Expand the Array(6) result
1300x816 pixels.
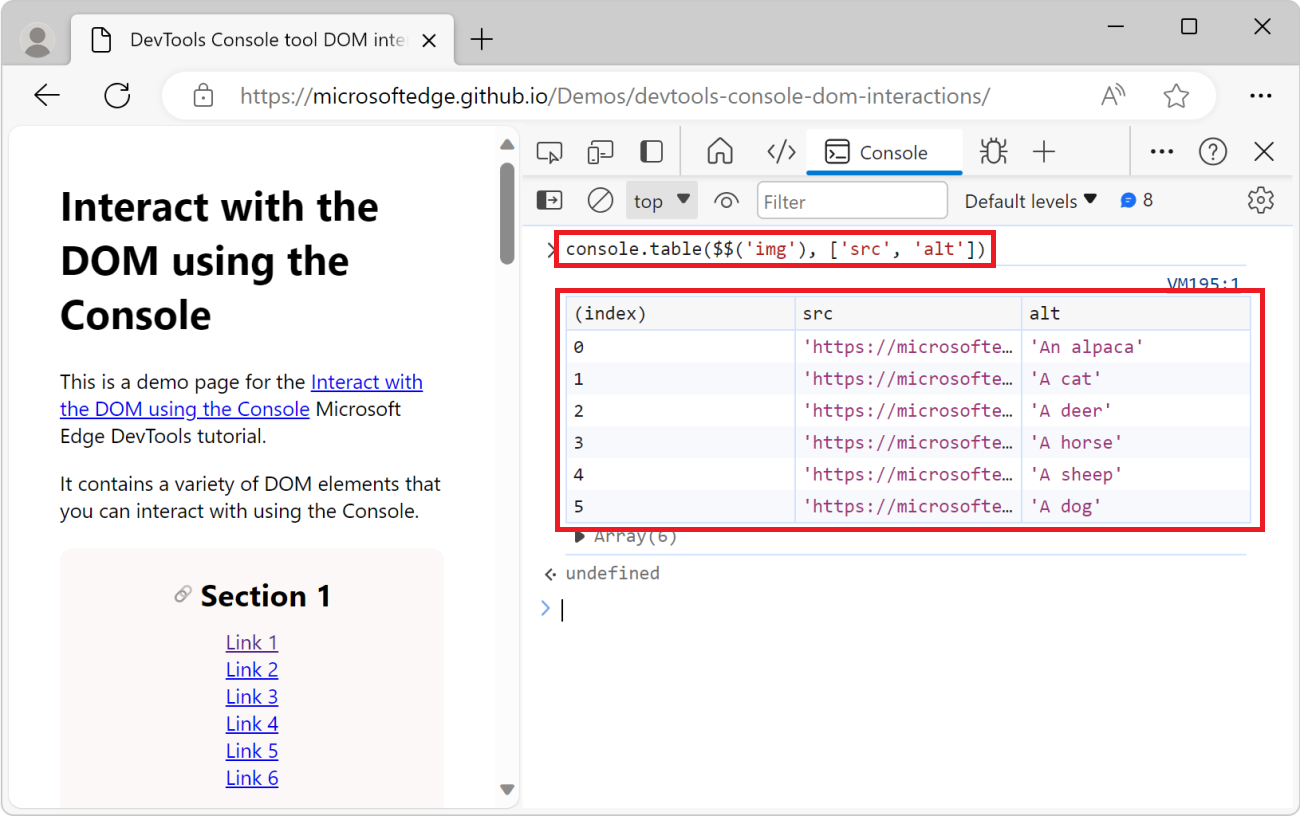point(580,536)
